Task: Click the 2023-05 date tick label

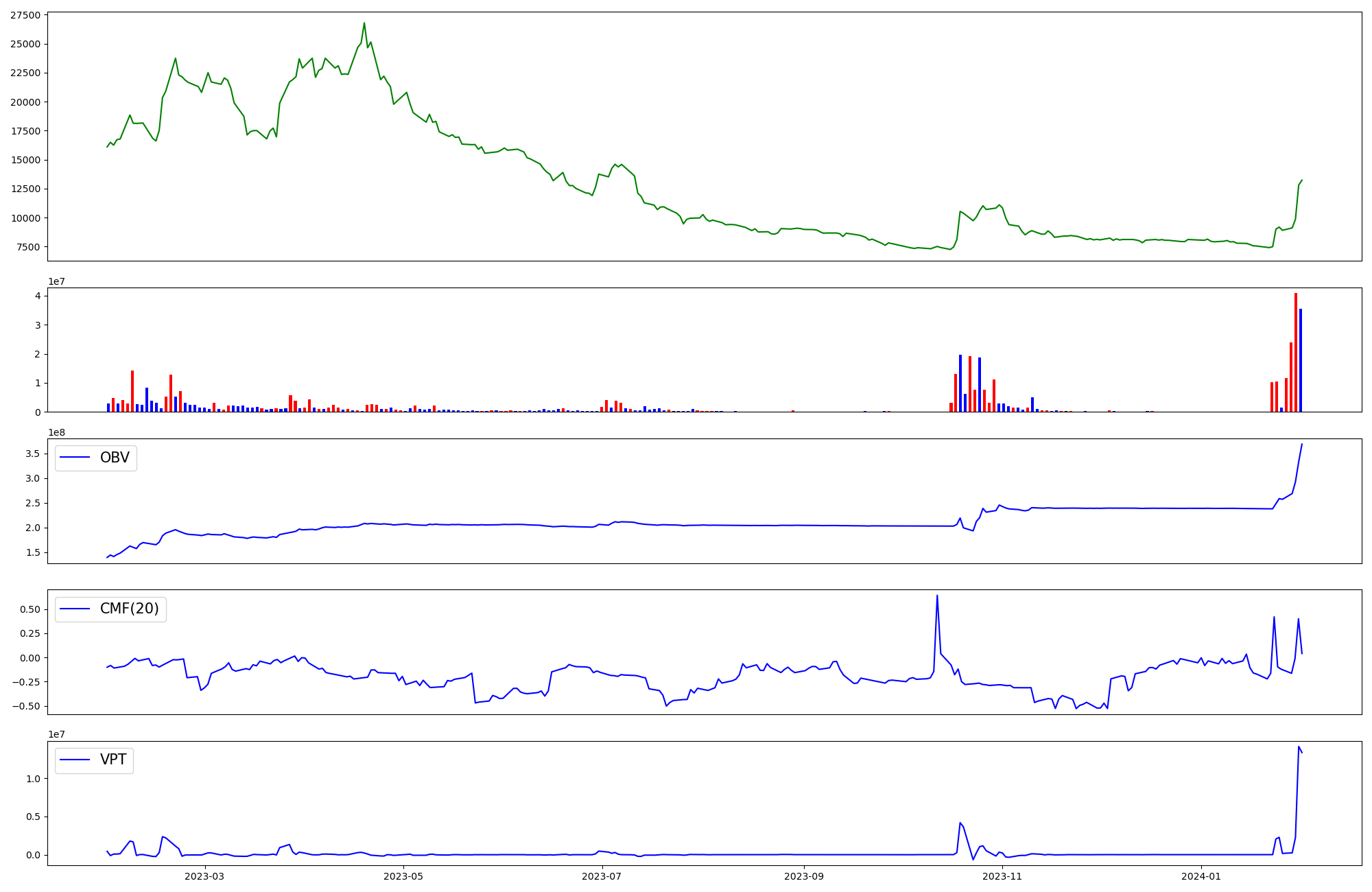Action: [x=403, y=876]
